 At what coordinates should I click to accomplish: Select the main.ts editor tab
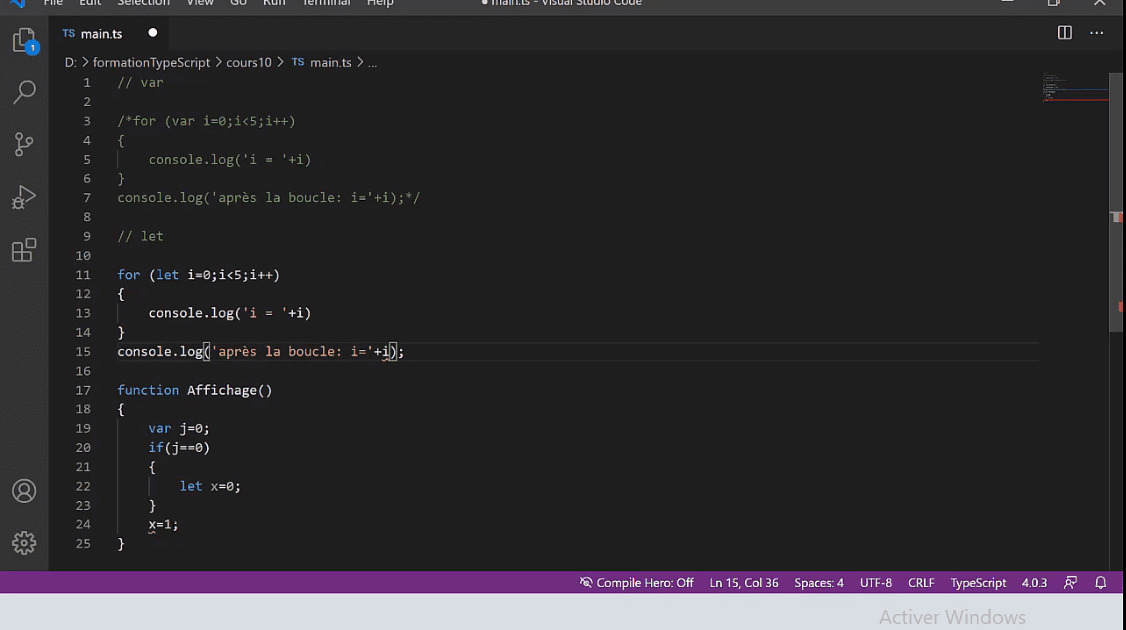click(x=101, y=33)
